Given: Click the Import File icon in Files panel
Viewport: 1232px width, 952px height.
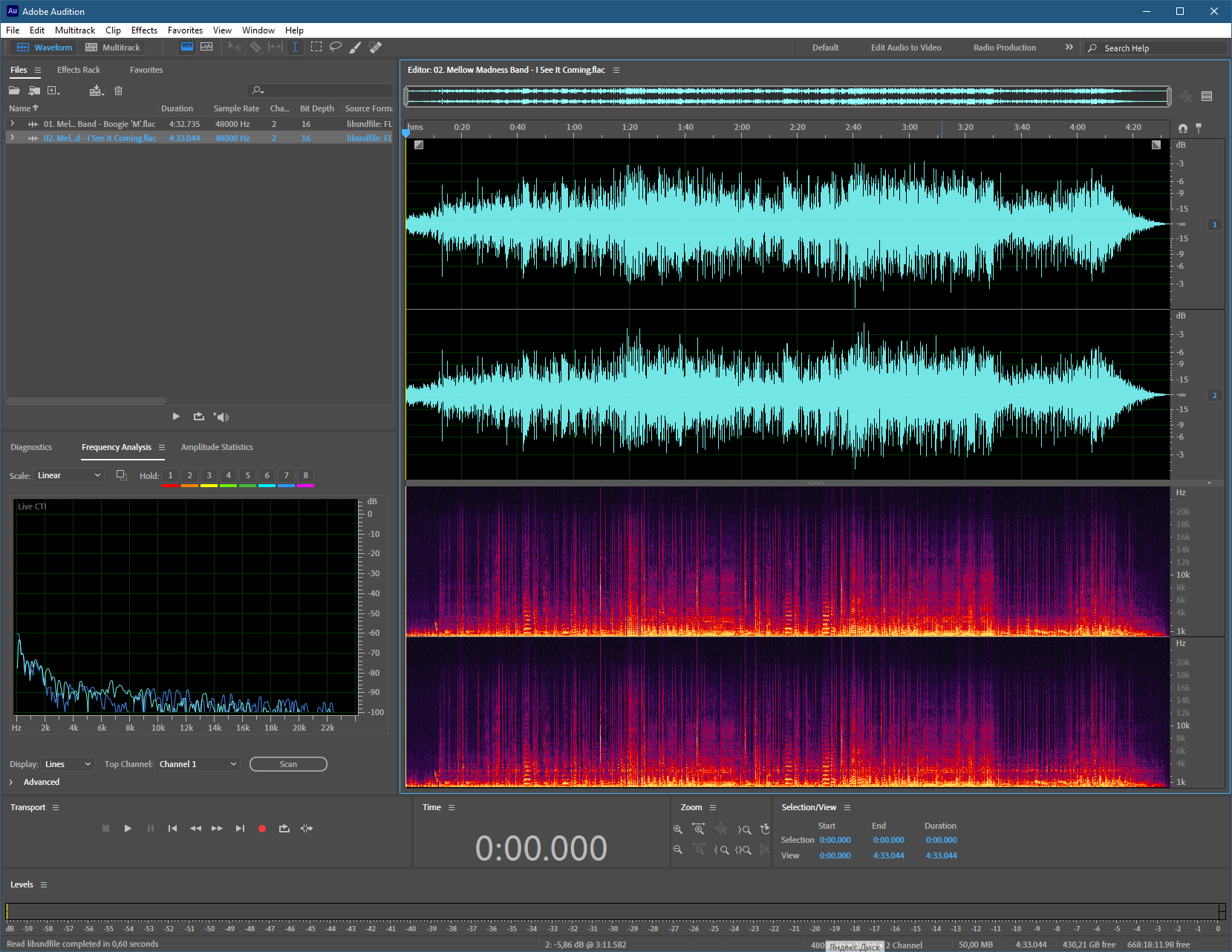Looking at the screenshot, I should click(x=34, y=91).
